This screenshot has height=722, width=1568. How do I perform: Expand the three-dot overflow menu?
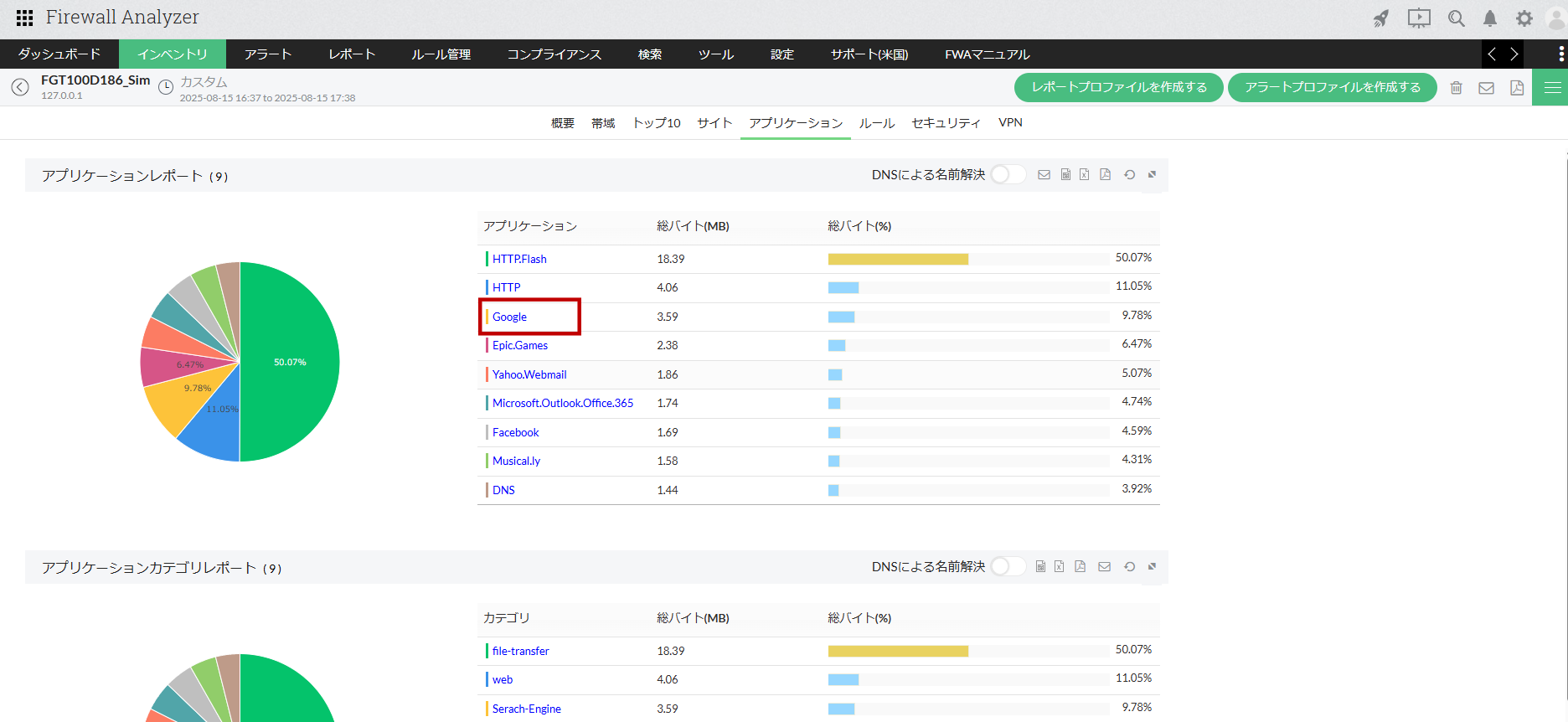click(x=1560, y=54)
